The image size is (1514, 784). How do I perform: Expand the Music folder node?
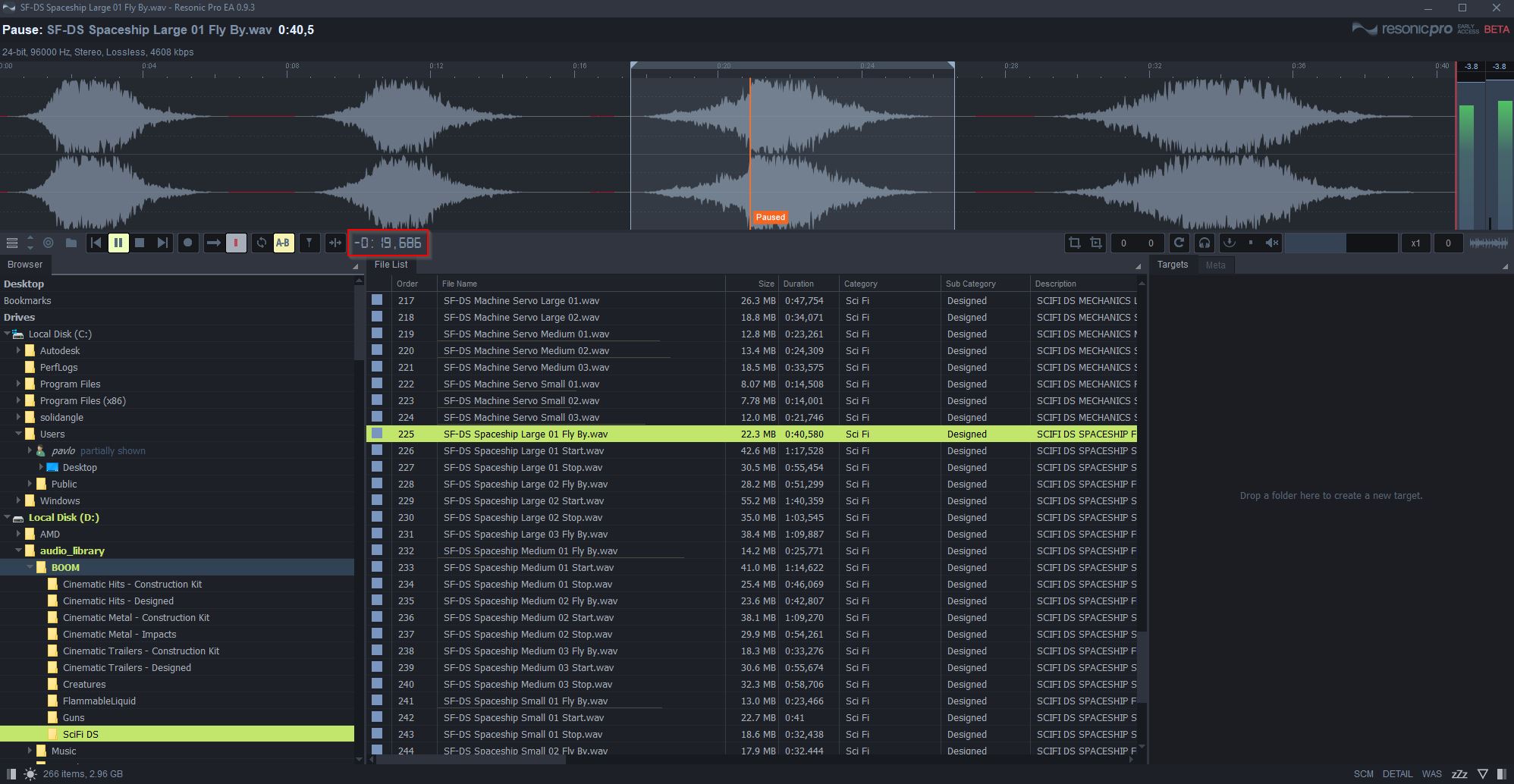(30, 751)
